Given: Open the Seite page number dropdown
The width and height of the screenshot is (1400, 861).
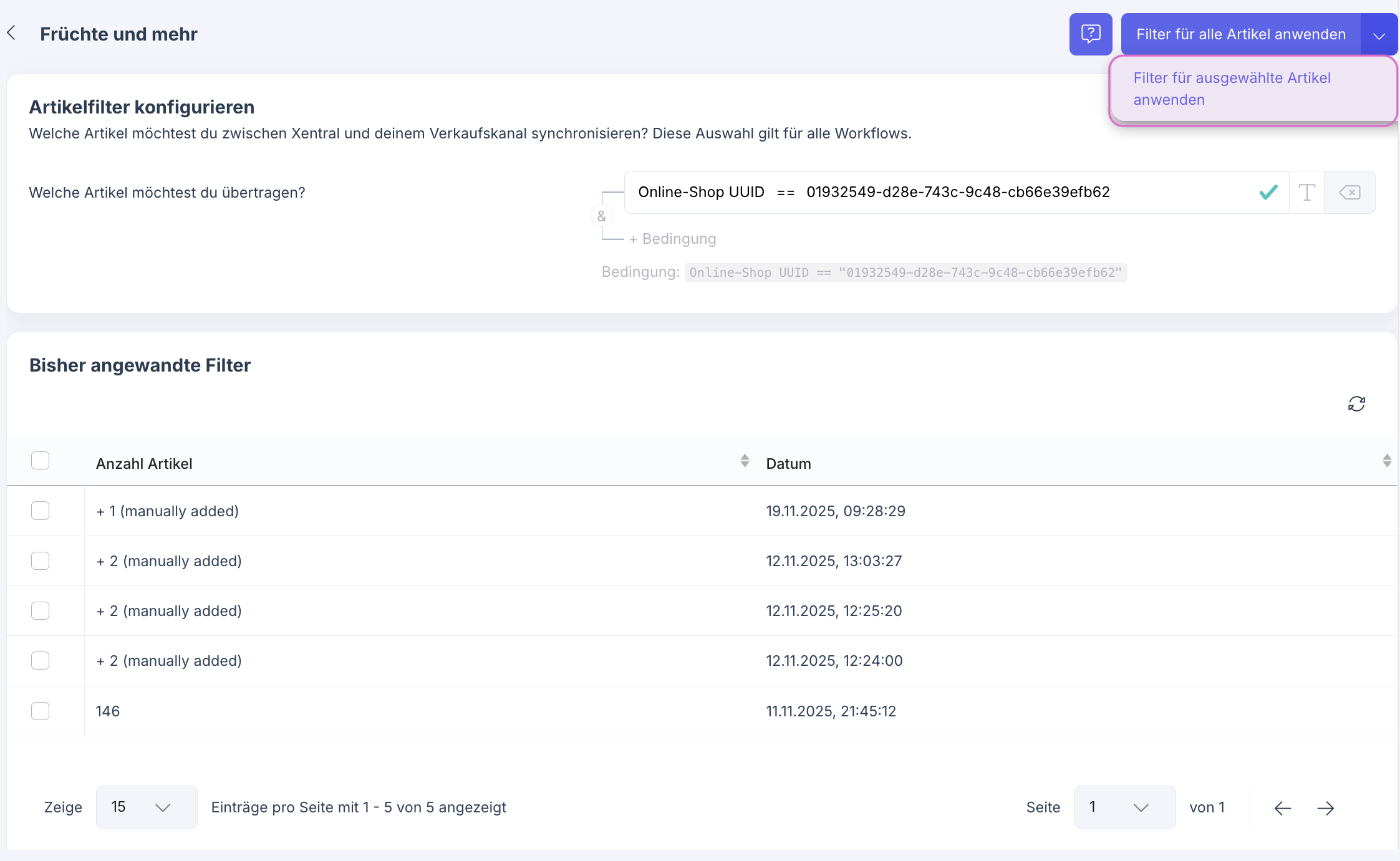Looking at the screenshot, I should click(x=1124, y=807).
